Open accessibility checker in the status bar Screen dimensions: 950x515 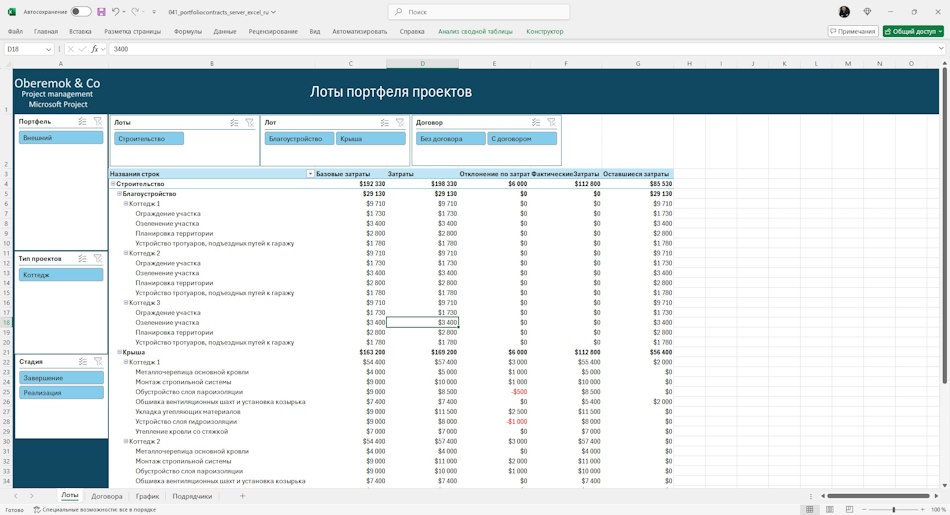coord(95,510)
